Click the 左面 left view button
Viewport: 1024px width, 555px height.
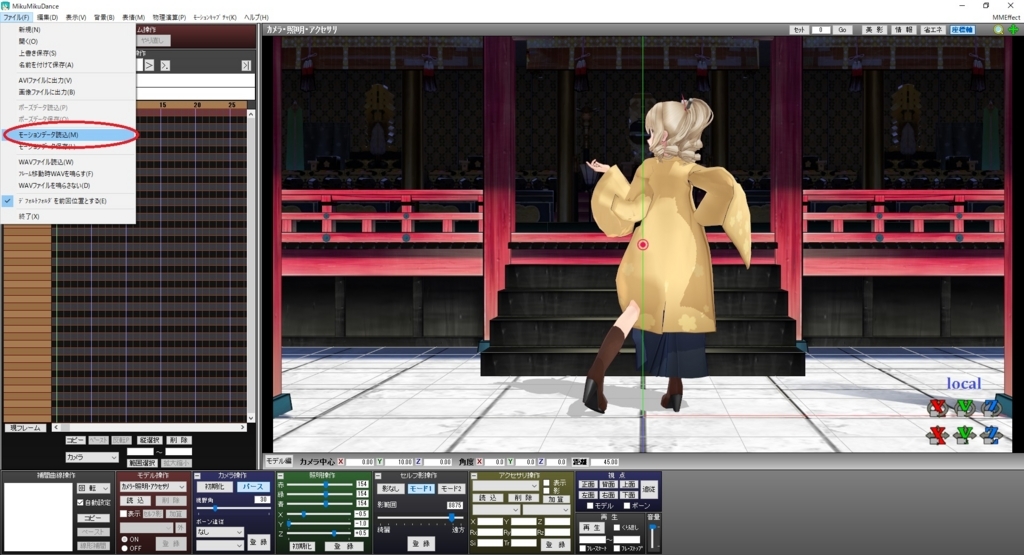tap(588, 495)
